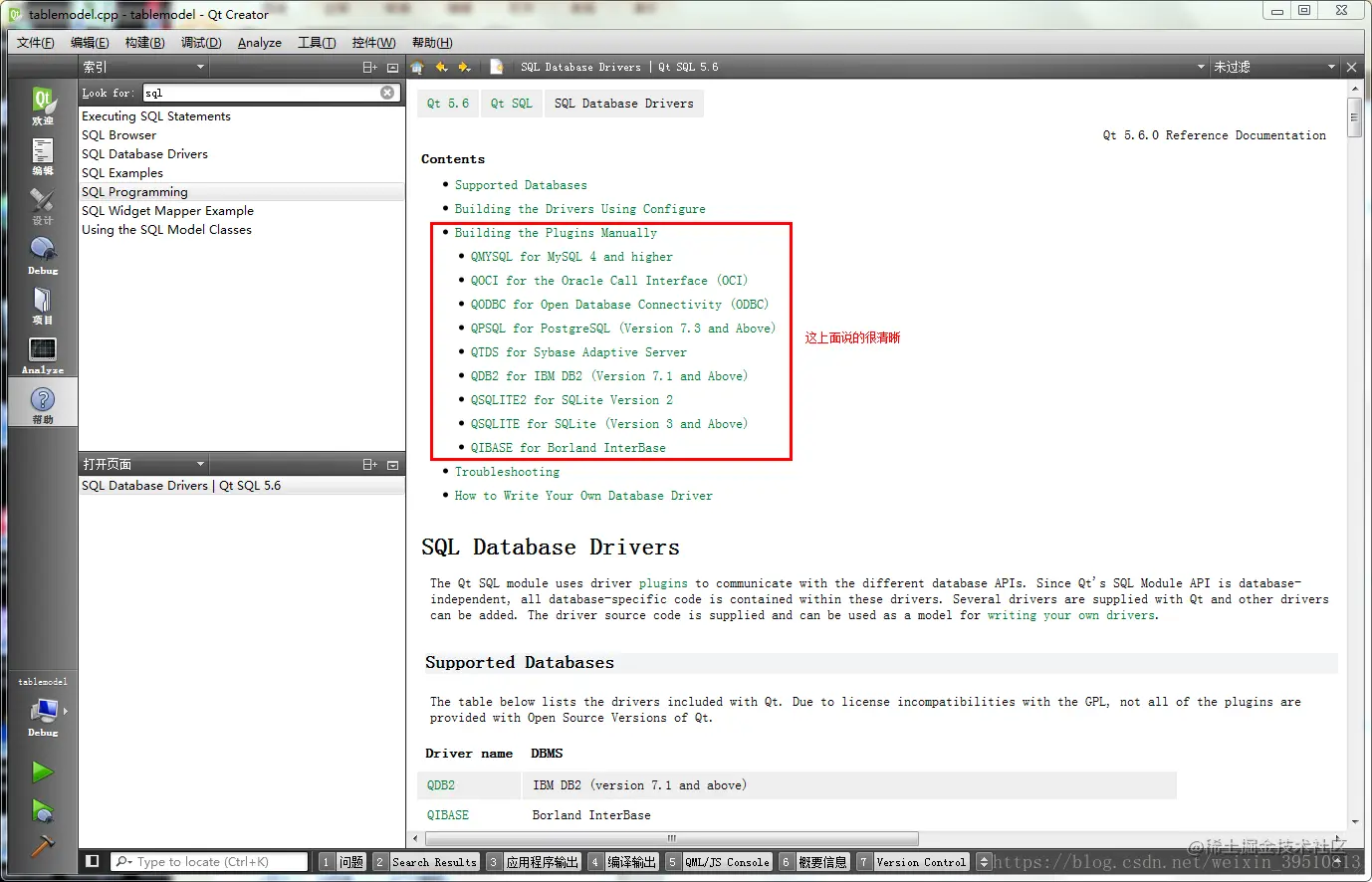Switch to Edit (编辑) mode
This screenshot has height=882, width=1372.
[43, 155]
